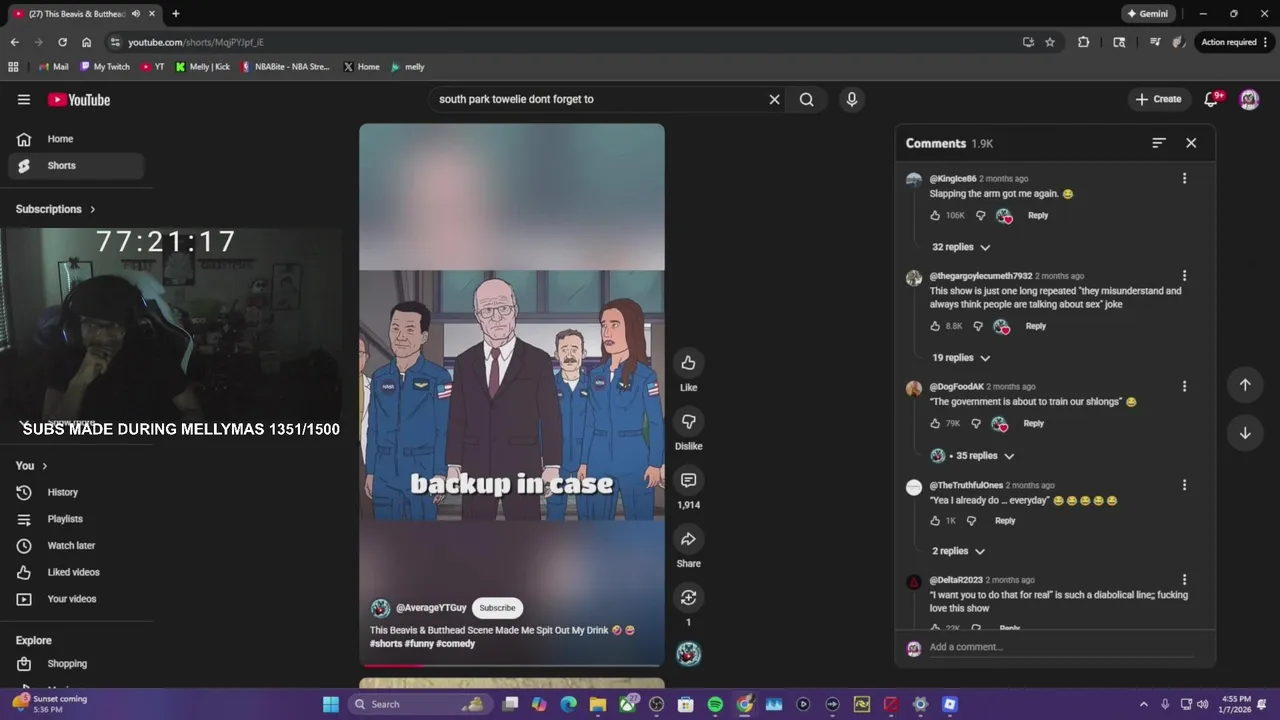1280x720 pixels.
Task: Dislike @DogFoodAK's comment
Action: point(976,423)
